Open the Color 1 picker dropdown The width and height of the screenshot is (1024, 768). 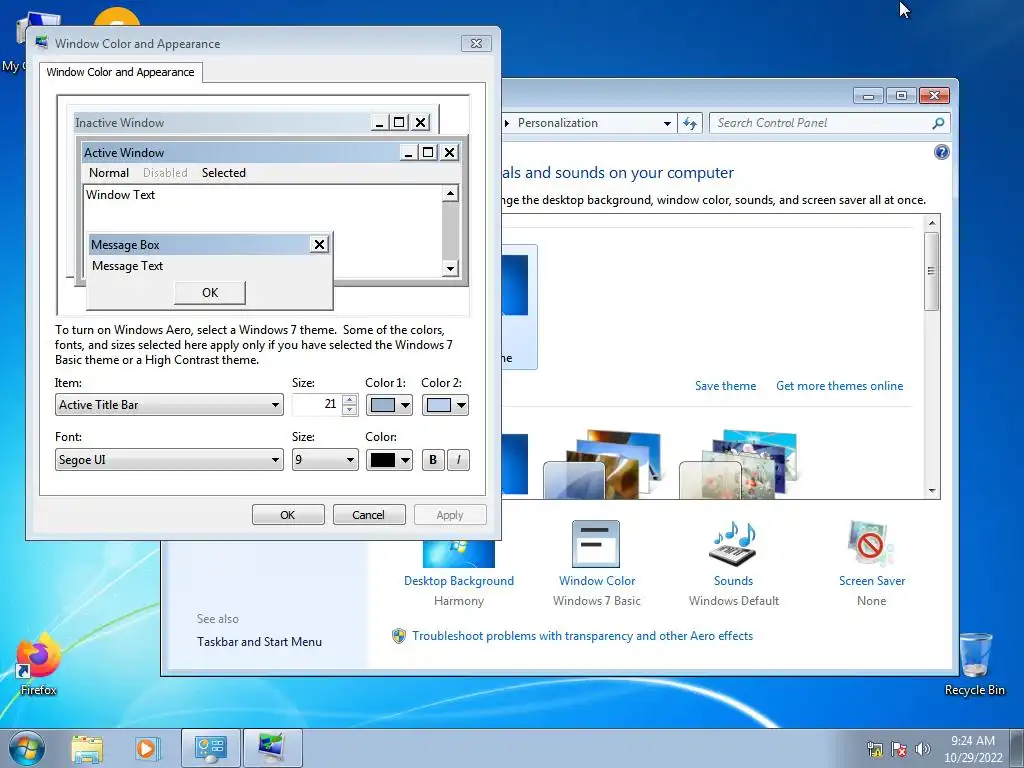pos(389,405)
